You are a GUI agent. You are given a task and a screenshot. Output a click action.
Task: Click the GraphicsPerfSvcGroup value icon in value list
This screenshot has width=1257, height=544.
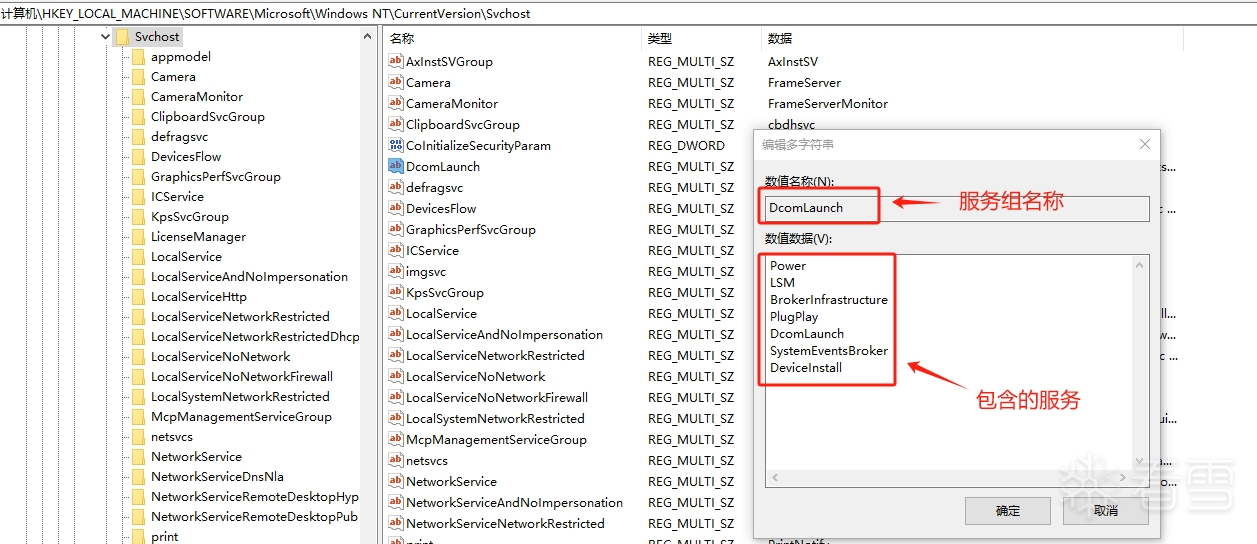coord(395,229)
